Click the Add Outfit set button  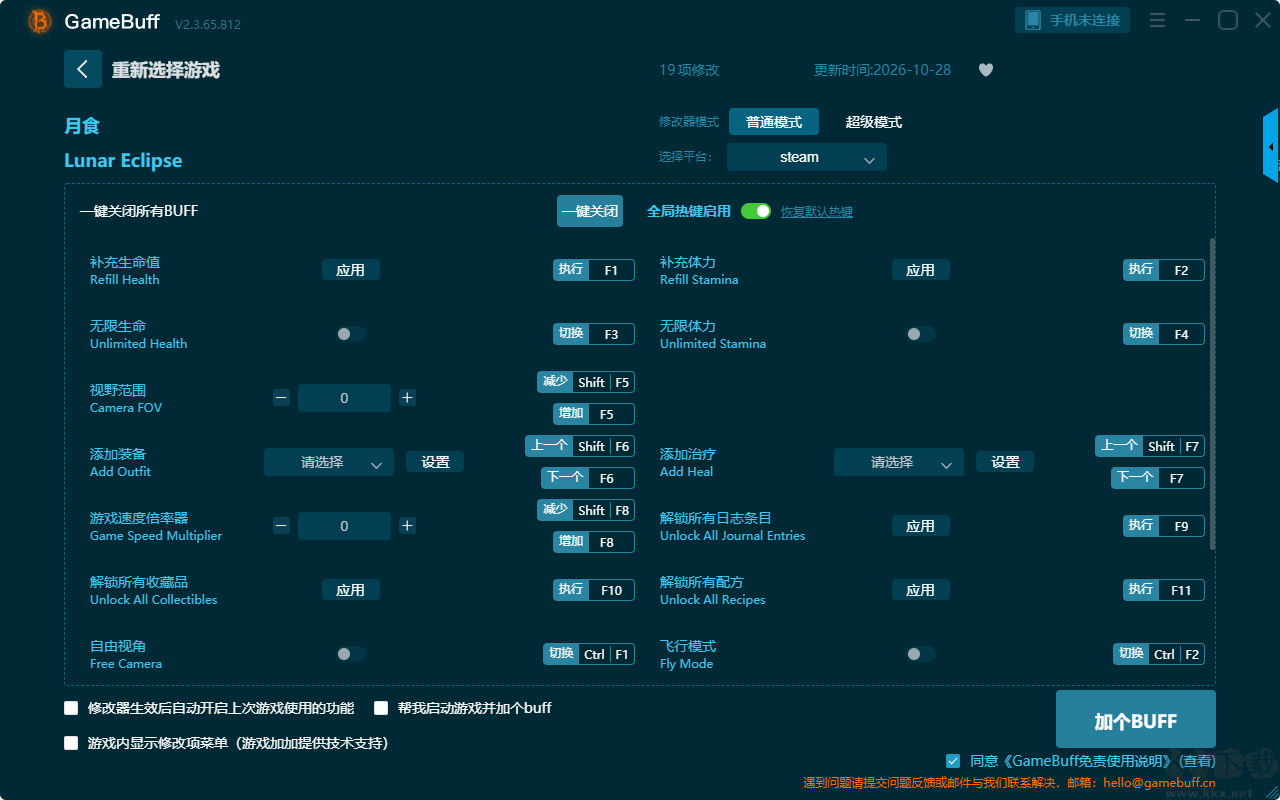435,462
